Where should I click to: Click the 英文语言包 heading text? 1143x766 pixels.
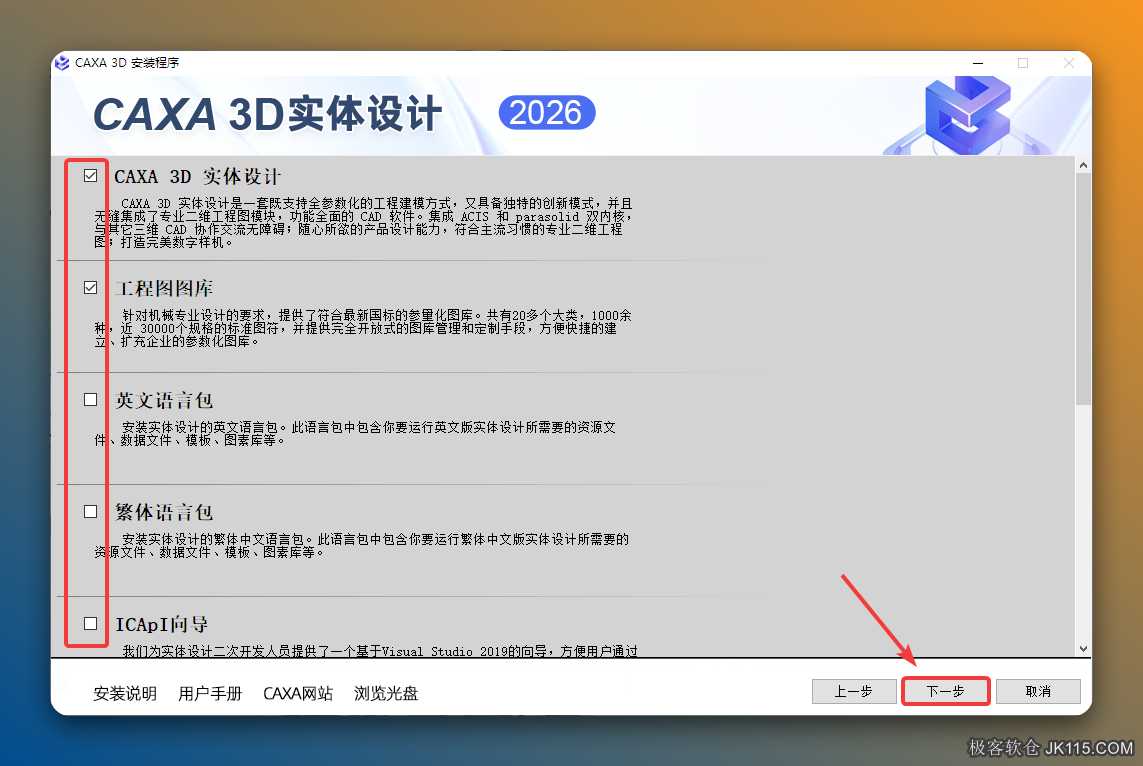coord(164,400)
